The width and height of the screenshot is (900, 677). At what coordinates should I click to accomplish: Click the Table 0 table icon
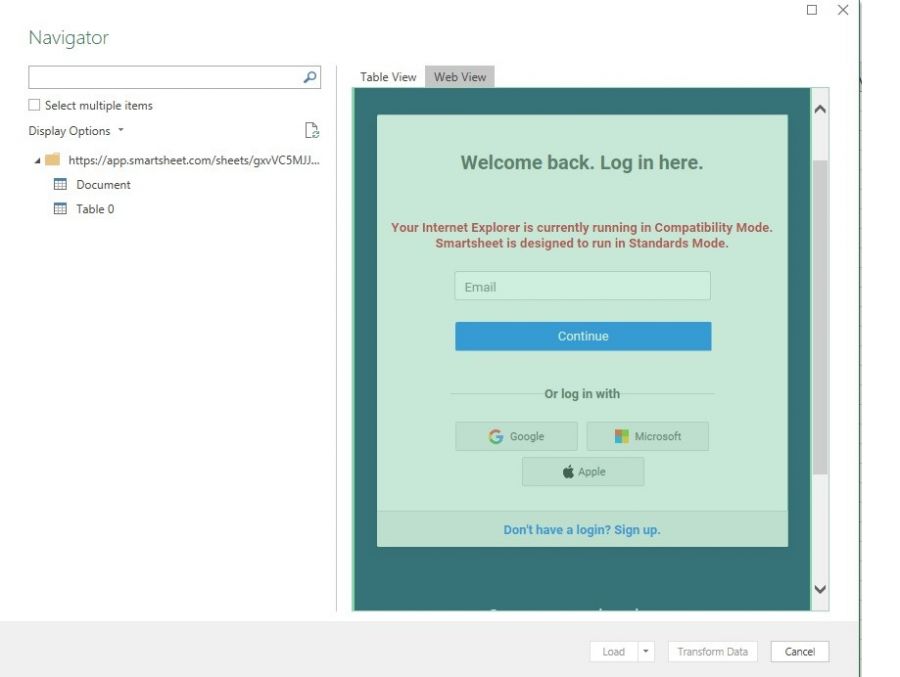point(60,208)
